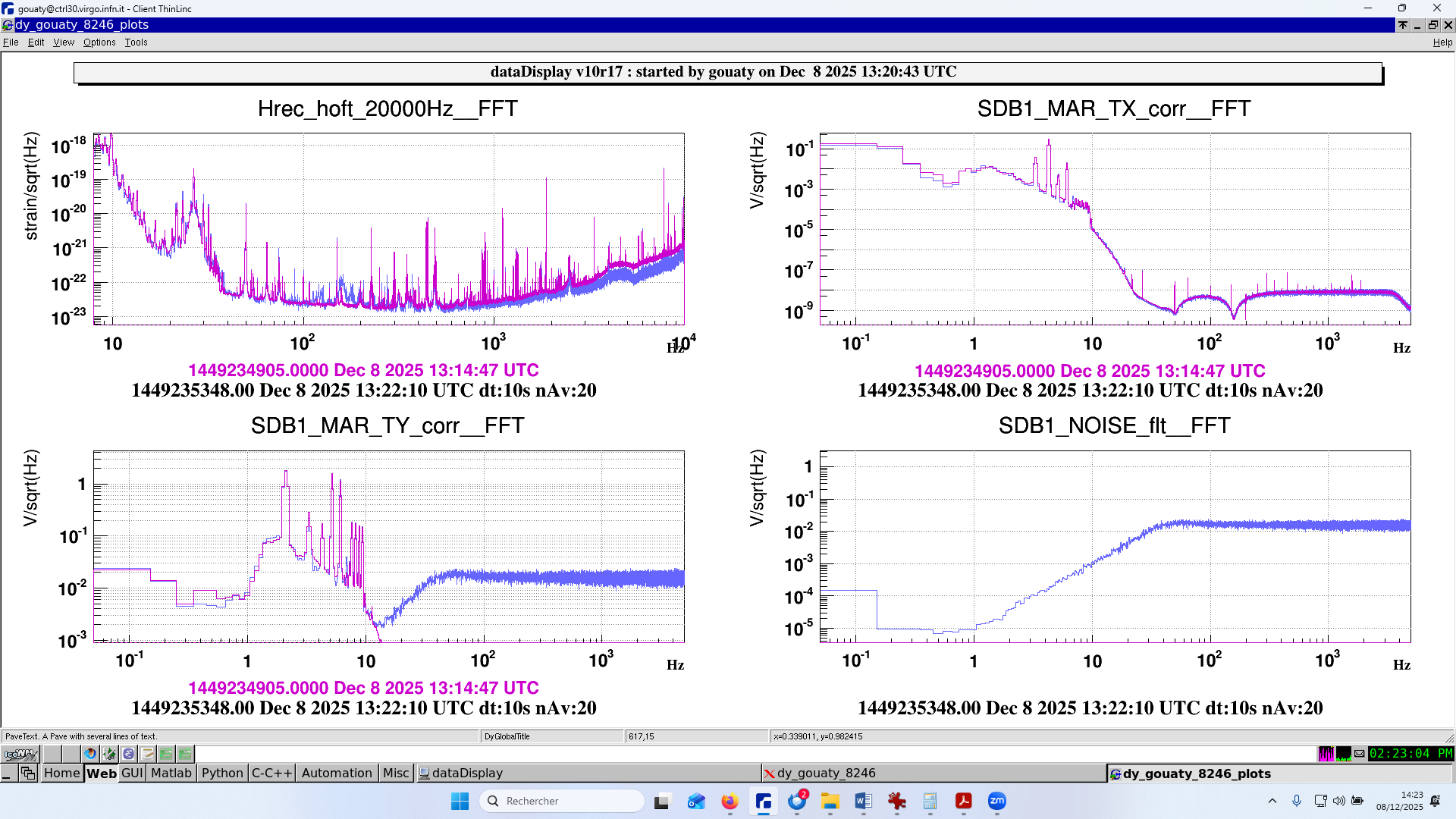Toggle do-not-disturb notification bell icon
Image resolution: width=1456 pixels, height=819 pixels.
click(1435, 801)
